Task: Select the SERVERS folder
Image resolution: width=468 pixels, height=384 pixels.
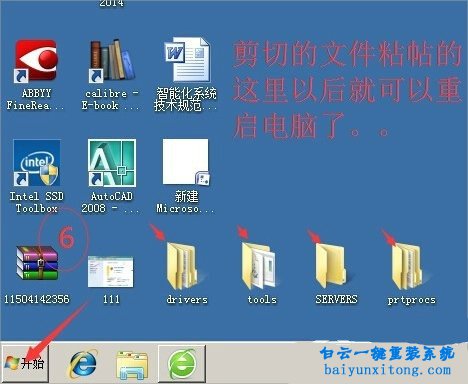Action: click(331, 266)
